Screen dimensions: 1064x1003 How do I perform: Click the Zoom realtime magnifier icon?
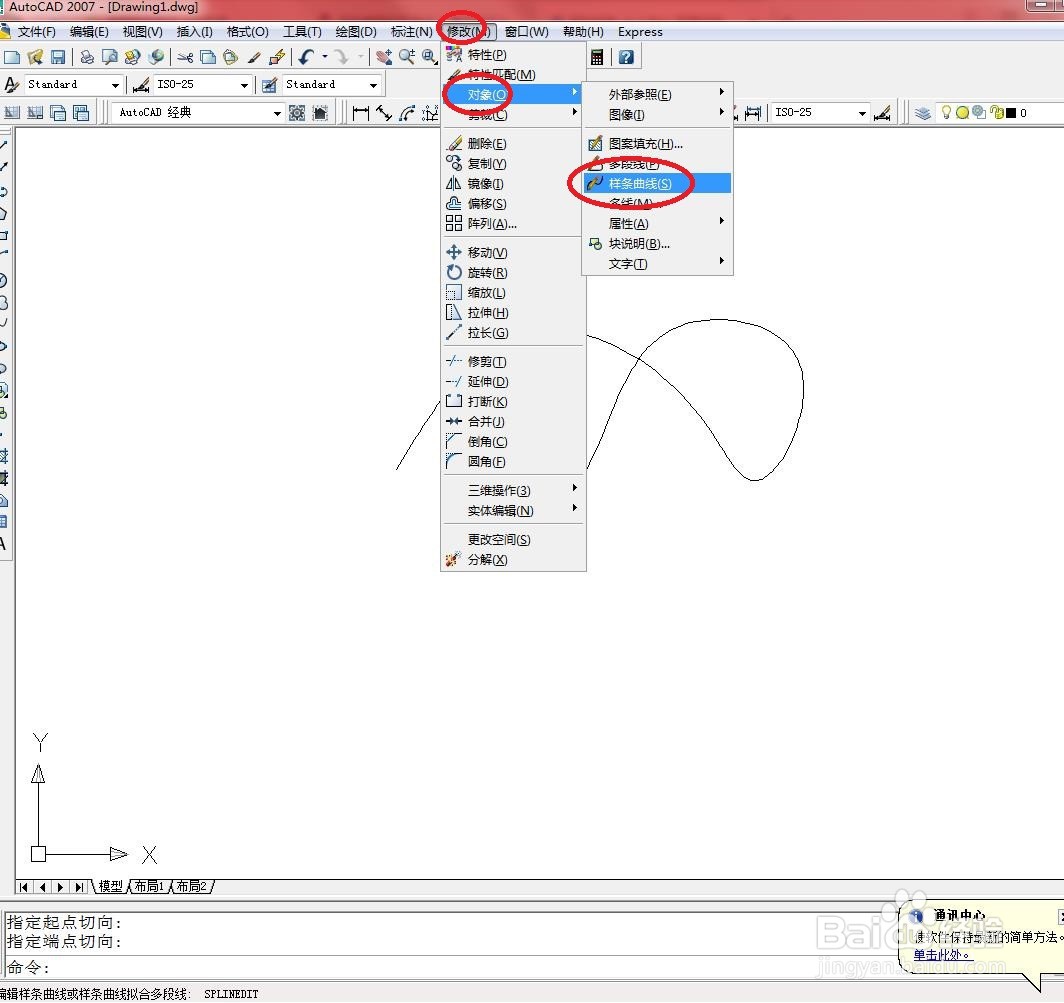[407, 57]
